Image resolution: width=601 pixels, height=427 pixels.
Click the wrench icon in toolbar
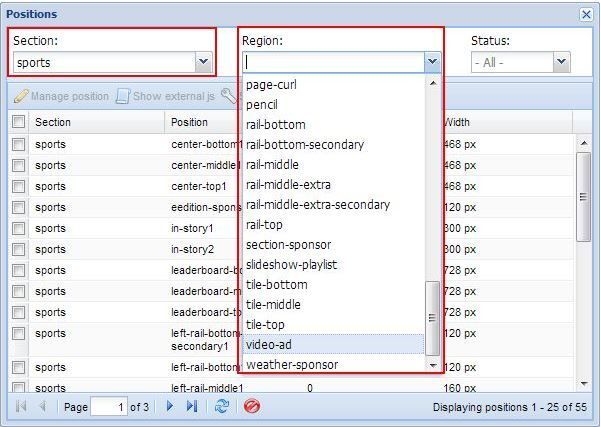(229, 96)
